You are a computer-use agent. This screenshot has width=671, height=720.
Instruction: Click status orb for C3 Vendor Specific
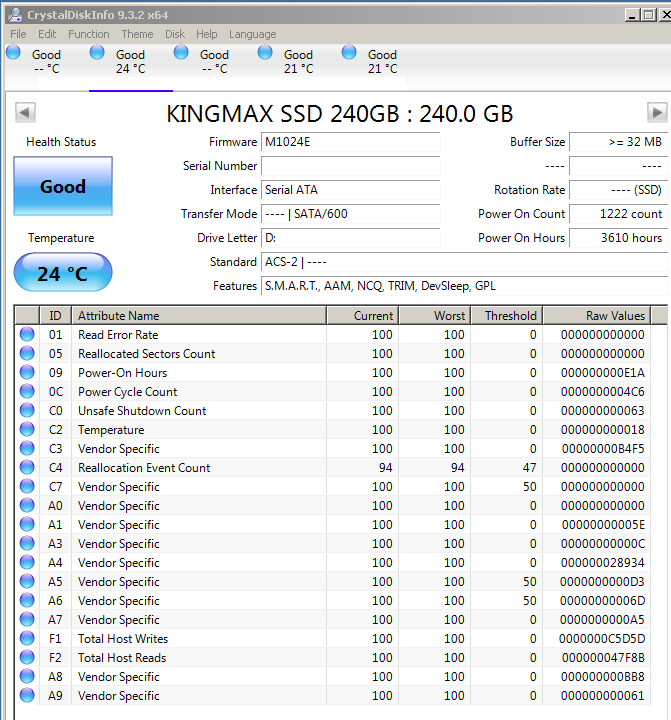point(27,448)
